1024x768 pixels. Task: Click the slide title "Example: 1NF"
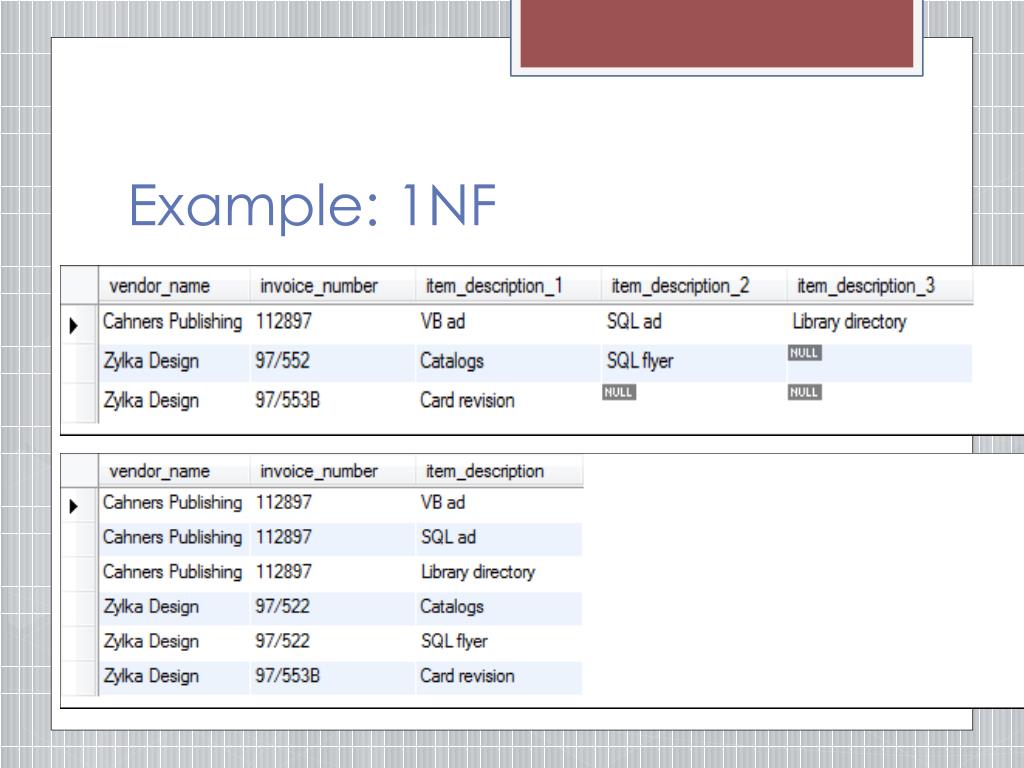(313, 206)
